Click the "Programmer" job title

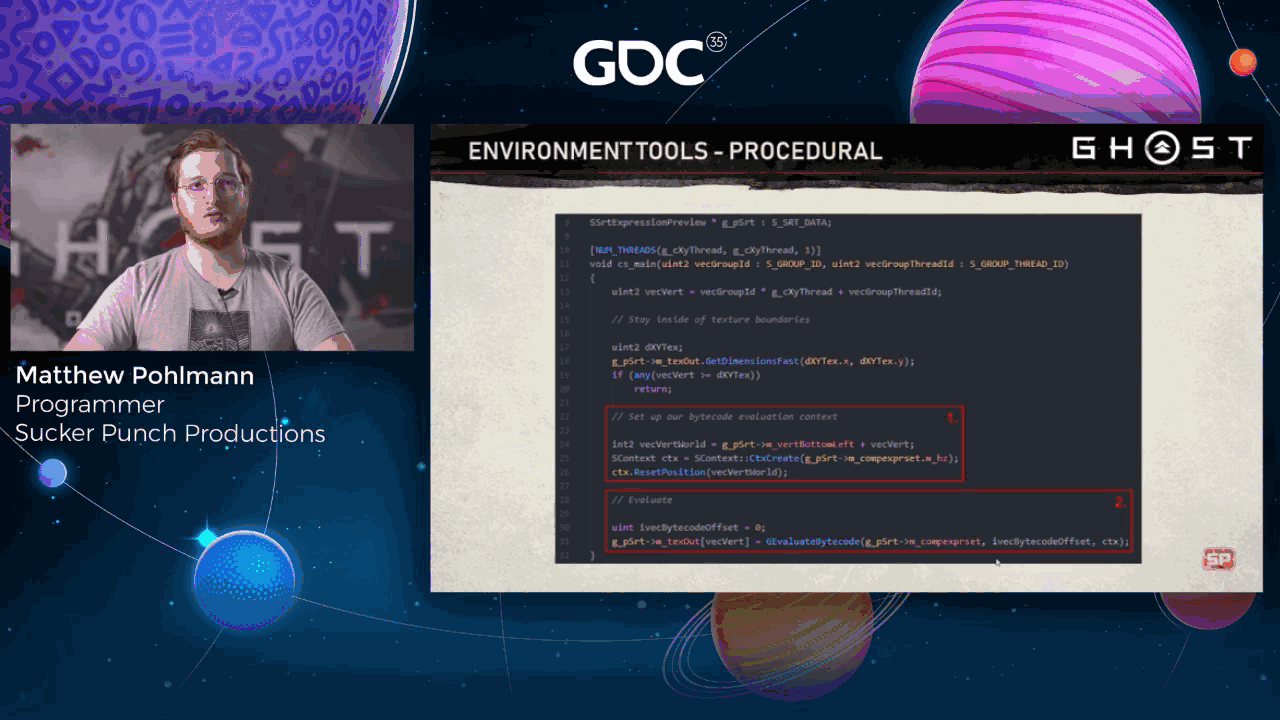(x=90, y=405)
